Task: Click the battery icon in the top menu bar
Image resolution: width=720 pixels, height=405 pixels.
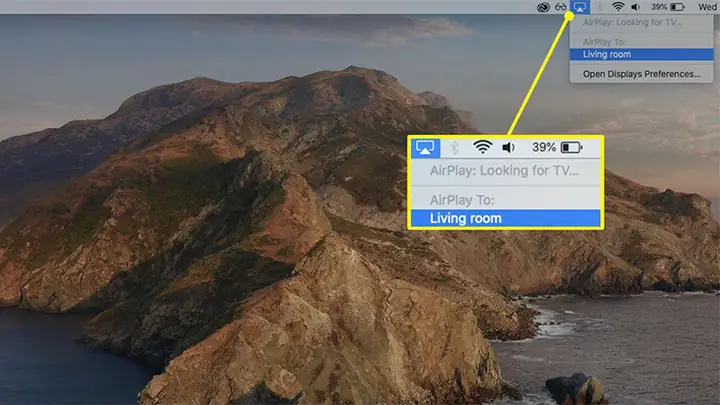Action: click(x=677, y=7)
